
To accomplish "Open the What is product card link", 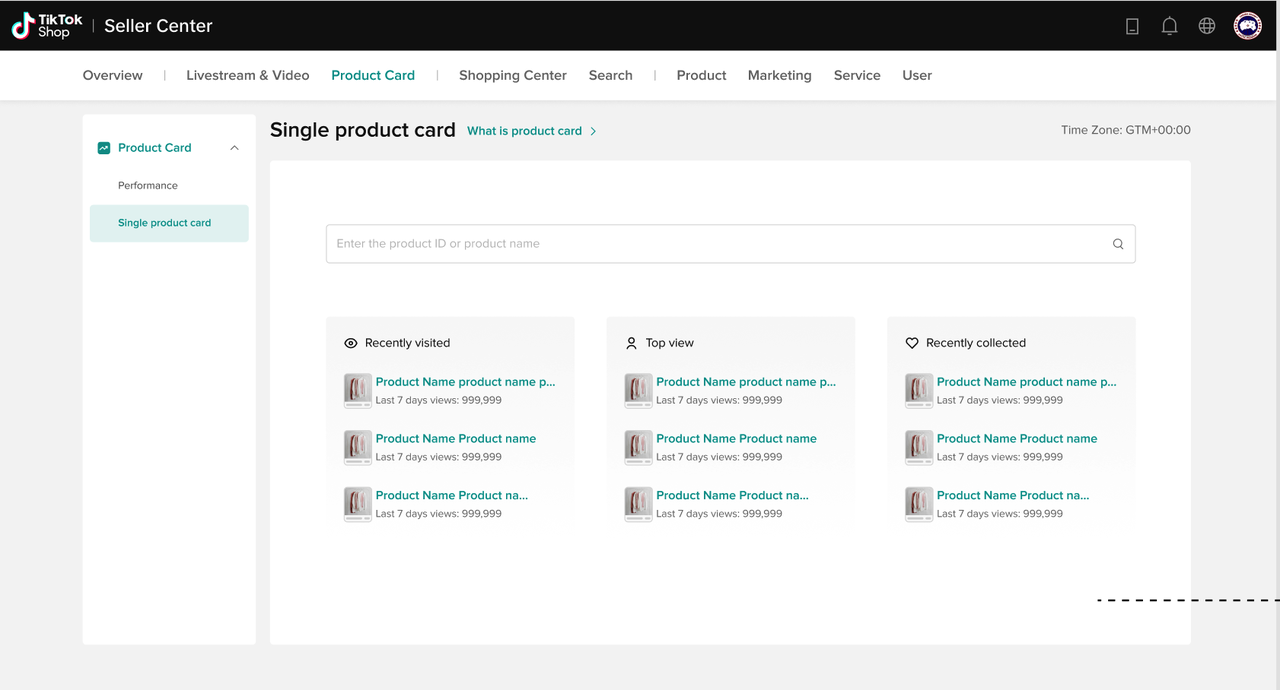I will pos(524,131).
